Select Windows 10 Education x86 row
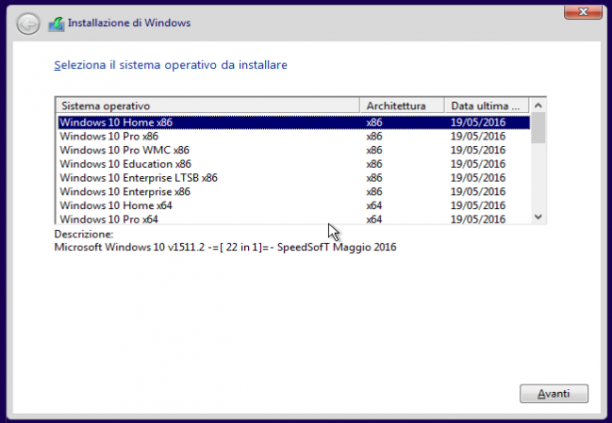The width and height of the screenshot is (612, 423). (294, 164)
